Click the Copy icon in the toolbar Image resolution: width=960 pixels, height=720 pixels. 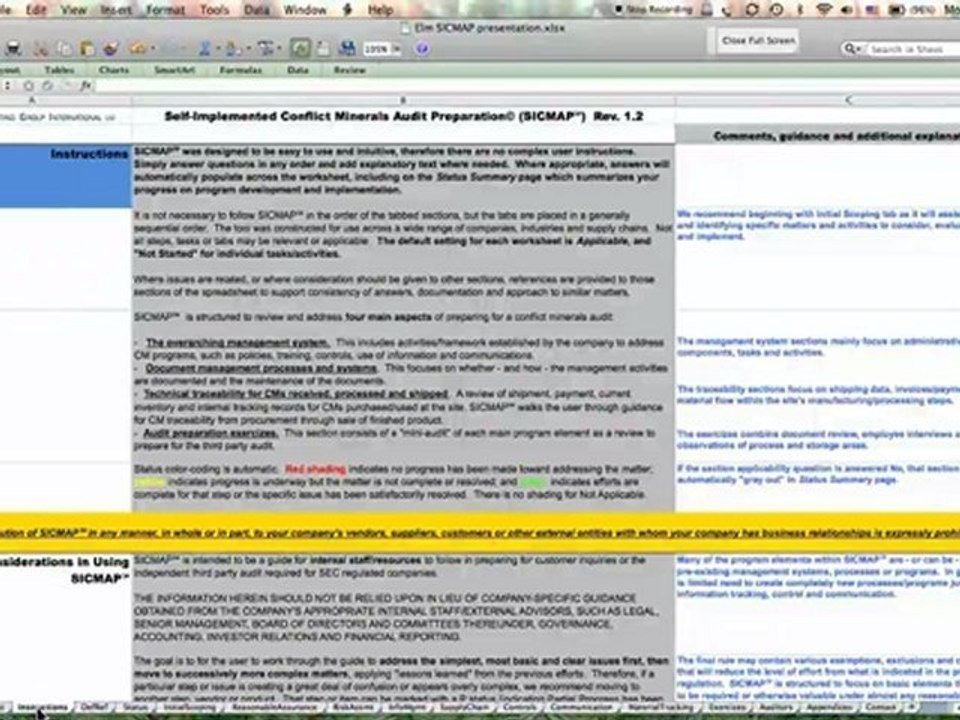coord(64,49)
